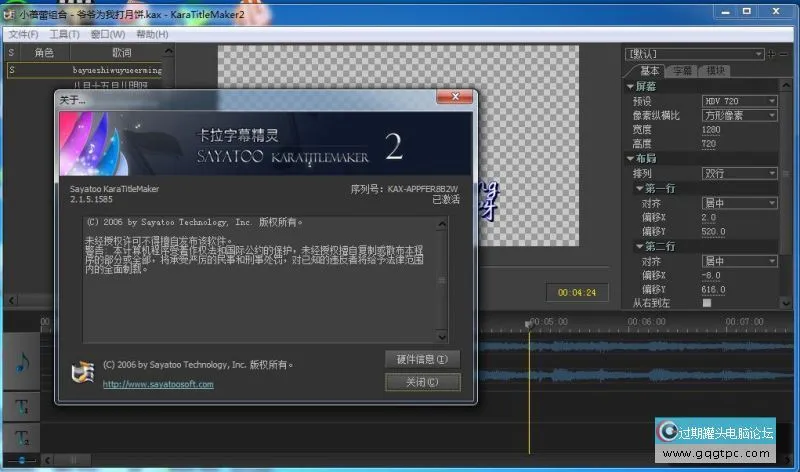The image size is (800, 472).
Task: Click the license text vertical scrollbar thumb
Action: click(442, 280)
